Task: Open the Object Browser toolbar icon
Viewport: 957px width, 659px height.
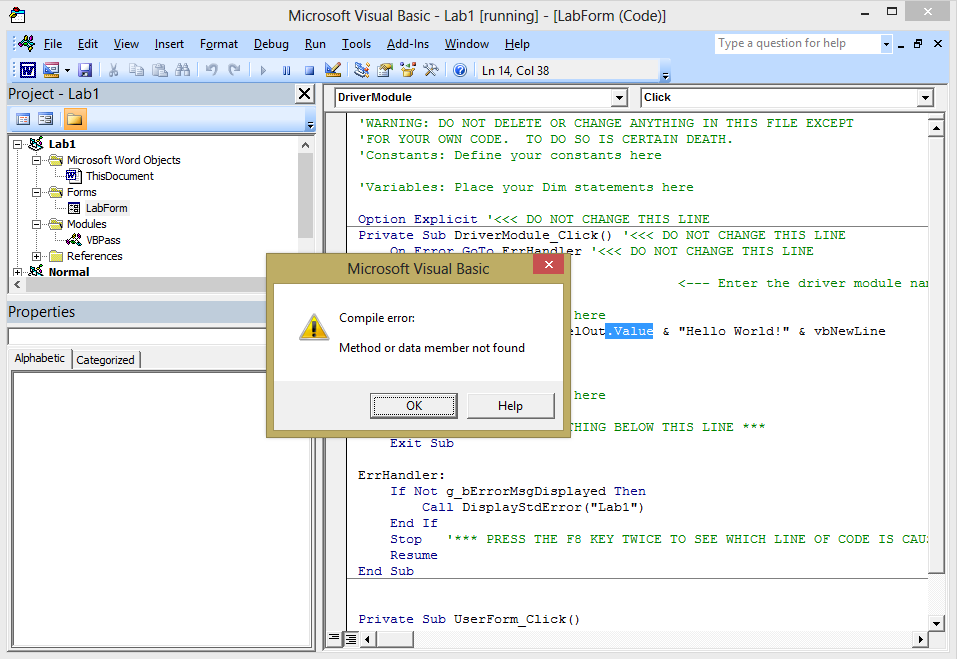Action: click(408, 70)
